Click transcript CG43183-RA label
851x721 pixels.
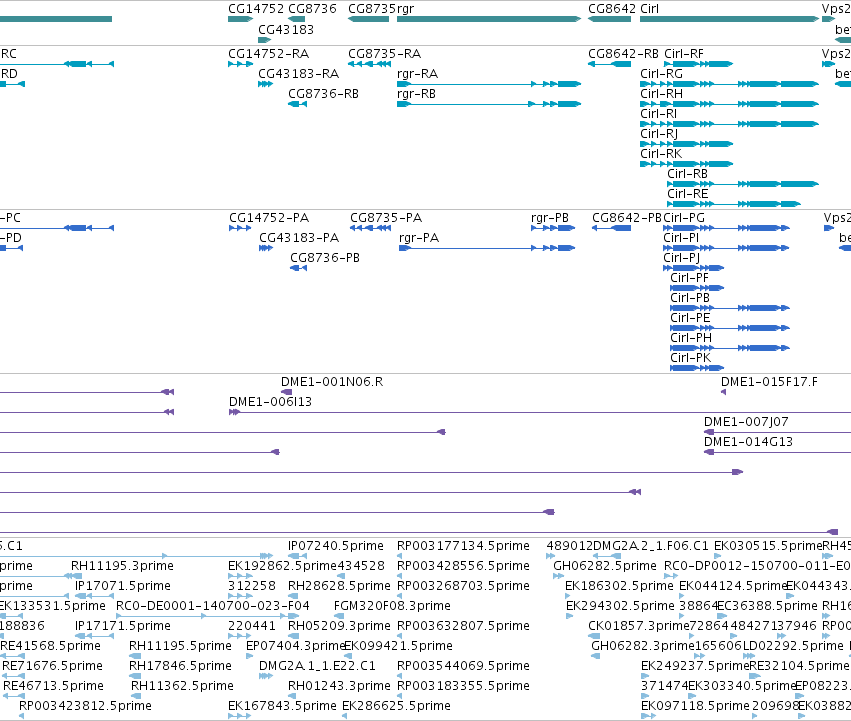click(299, 74)
